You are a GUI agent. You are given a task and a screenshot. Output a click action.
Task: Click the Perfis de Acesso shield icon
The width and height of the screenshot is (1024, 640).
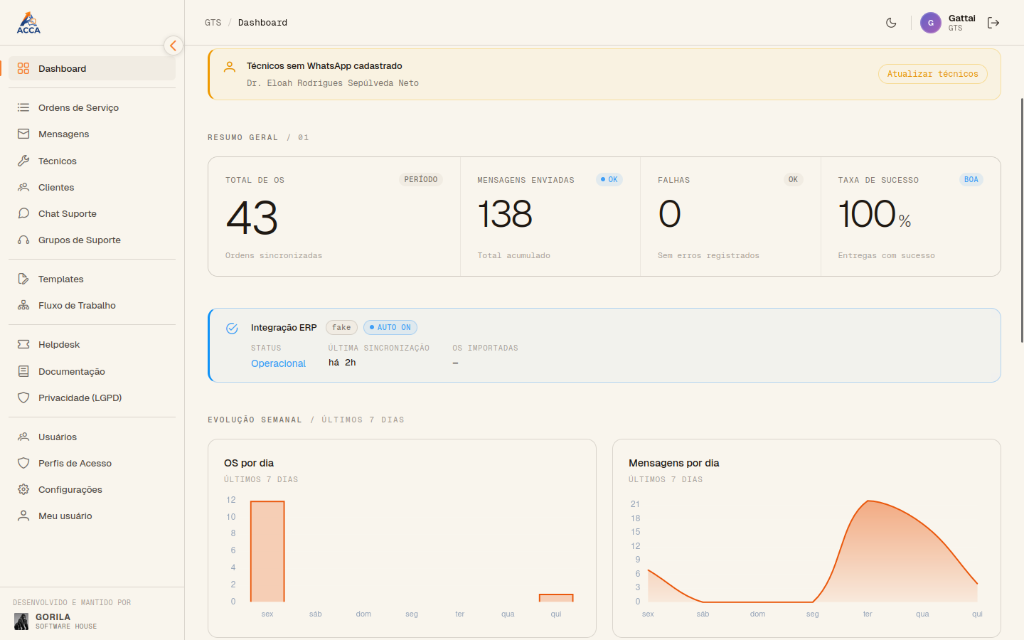(x=24, y=463)
